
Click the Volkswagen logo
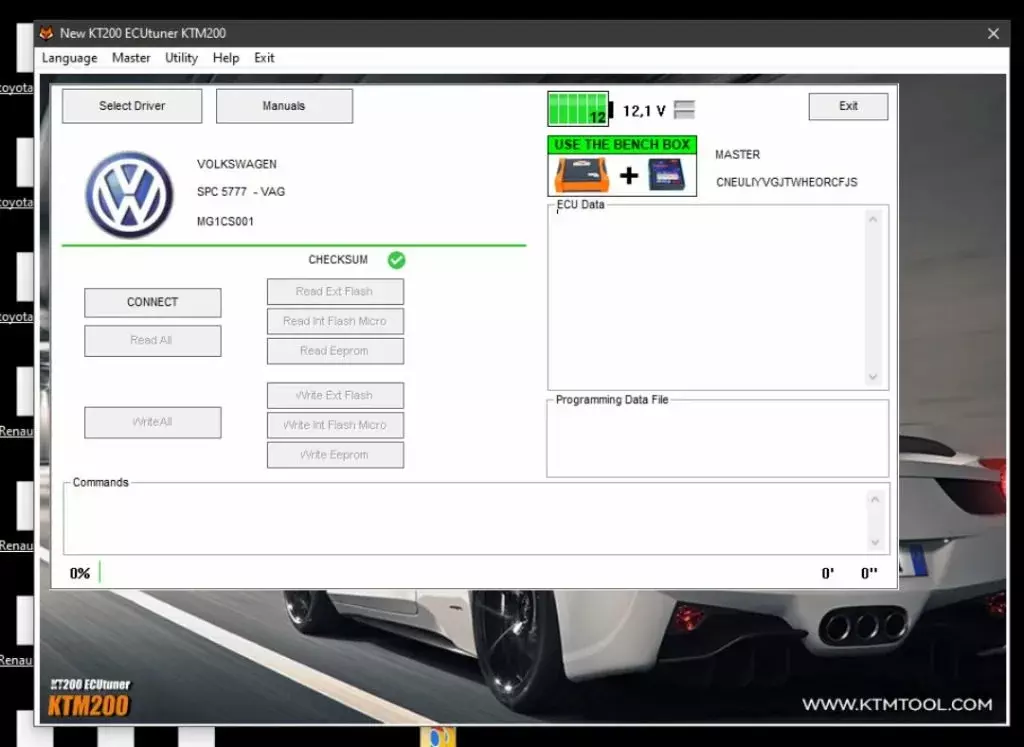pyautogui.click(x=129, y=195)
